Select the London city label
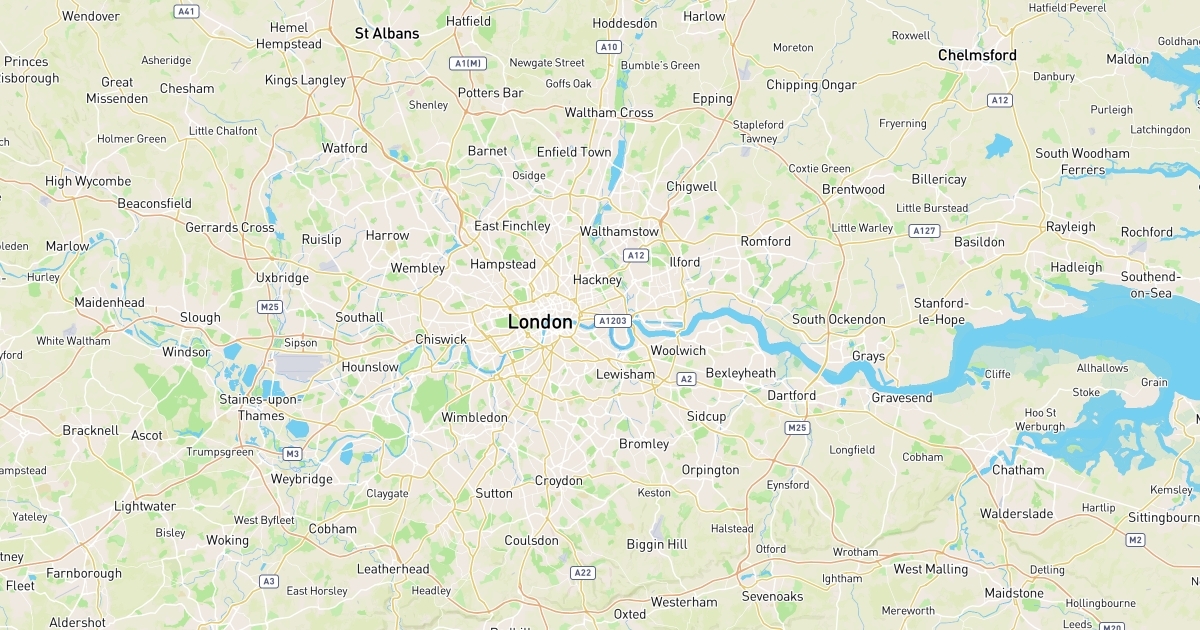Screen dimensions: 1200x630 click(540, 322)
